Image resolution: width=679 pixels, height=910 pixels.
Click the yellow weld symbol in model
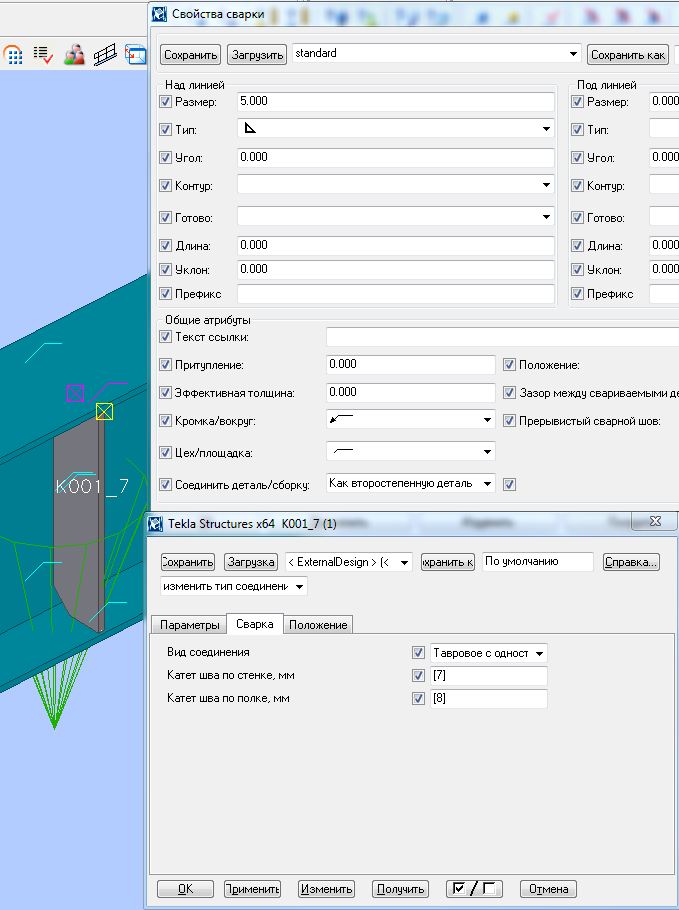point(104,411)
